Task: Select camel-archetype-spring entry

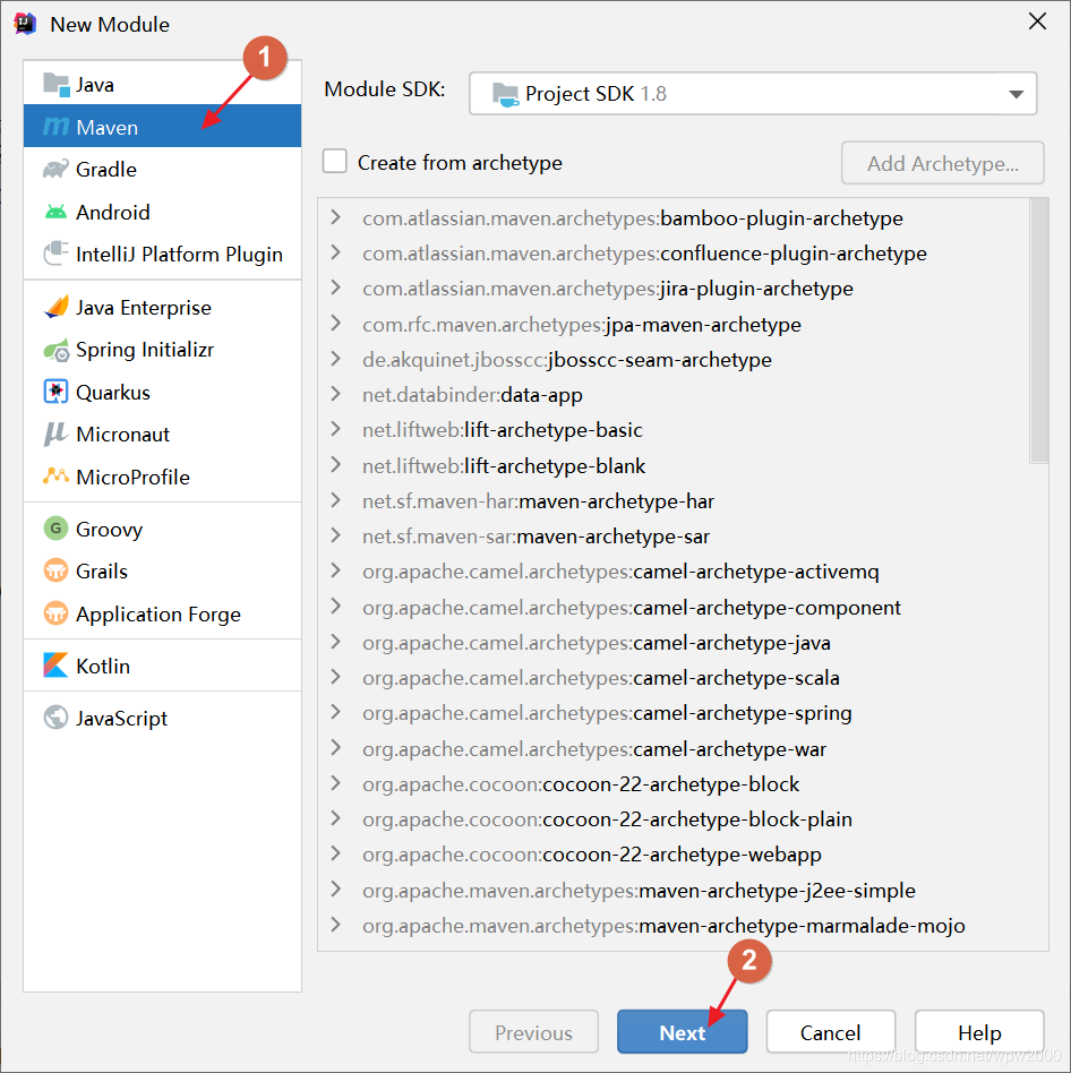Action: tap(607, 713)
